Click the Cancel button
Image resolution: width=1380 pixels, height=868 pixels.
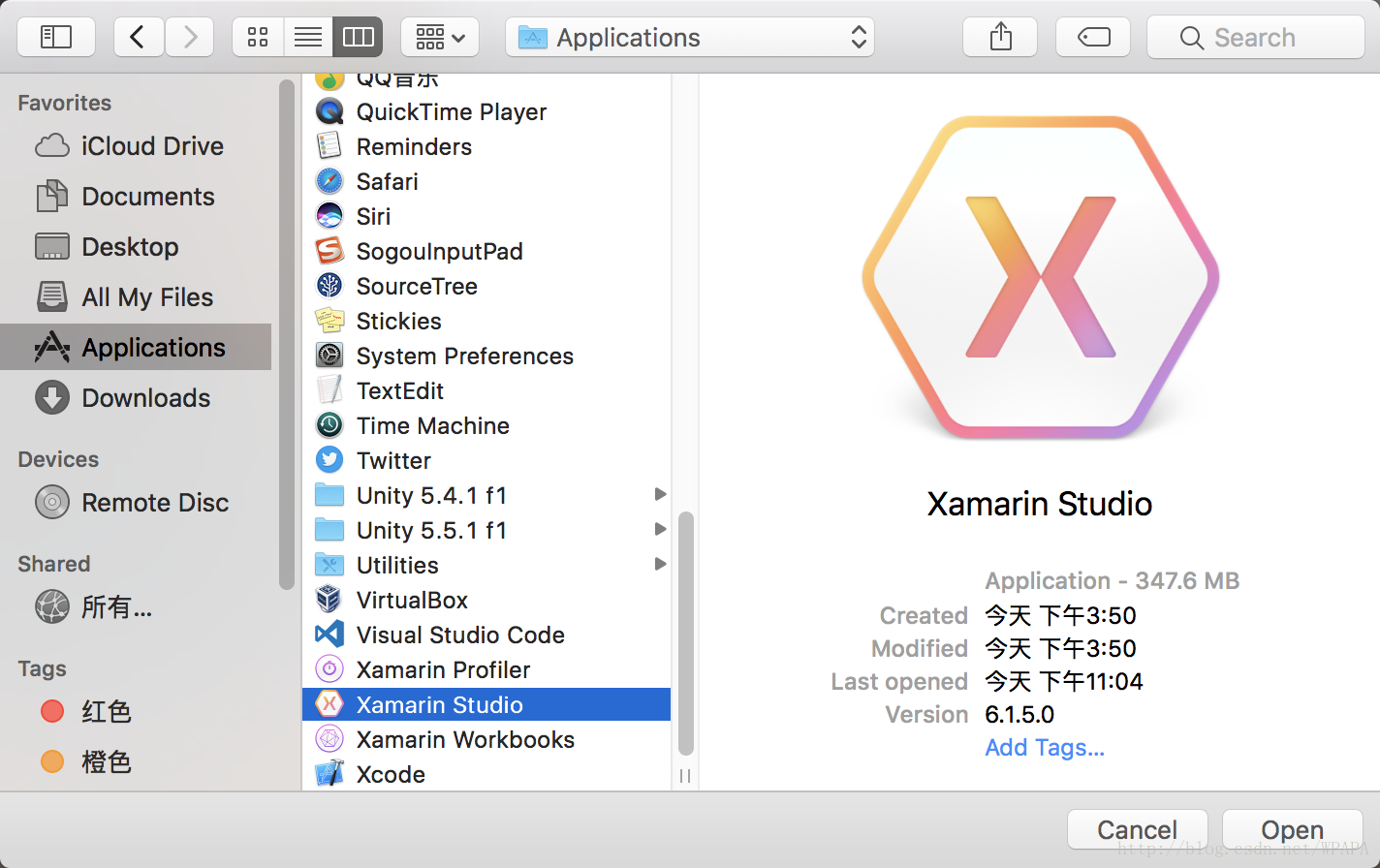(1137, 830)
